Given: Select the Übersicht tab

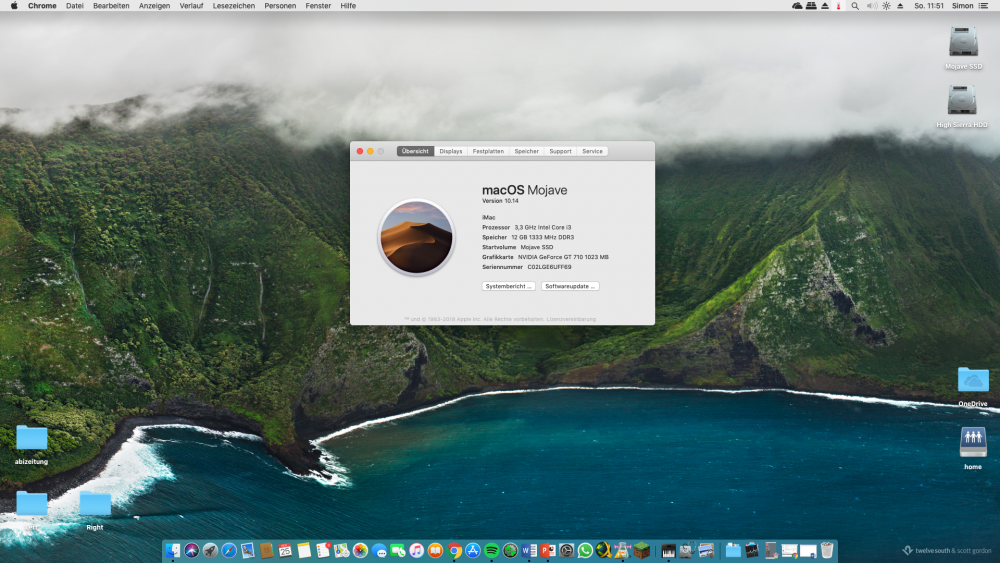Looking at the screenshot, I should coord(415,151).
